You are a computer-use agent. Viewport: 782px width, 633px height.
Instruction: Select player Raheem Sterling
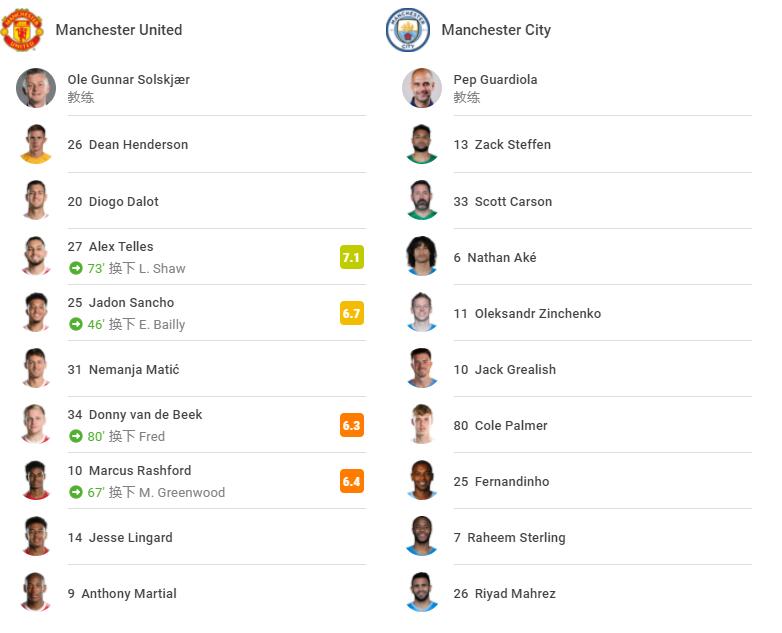click(x=510, y=538)
